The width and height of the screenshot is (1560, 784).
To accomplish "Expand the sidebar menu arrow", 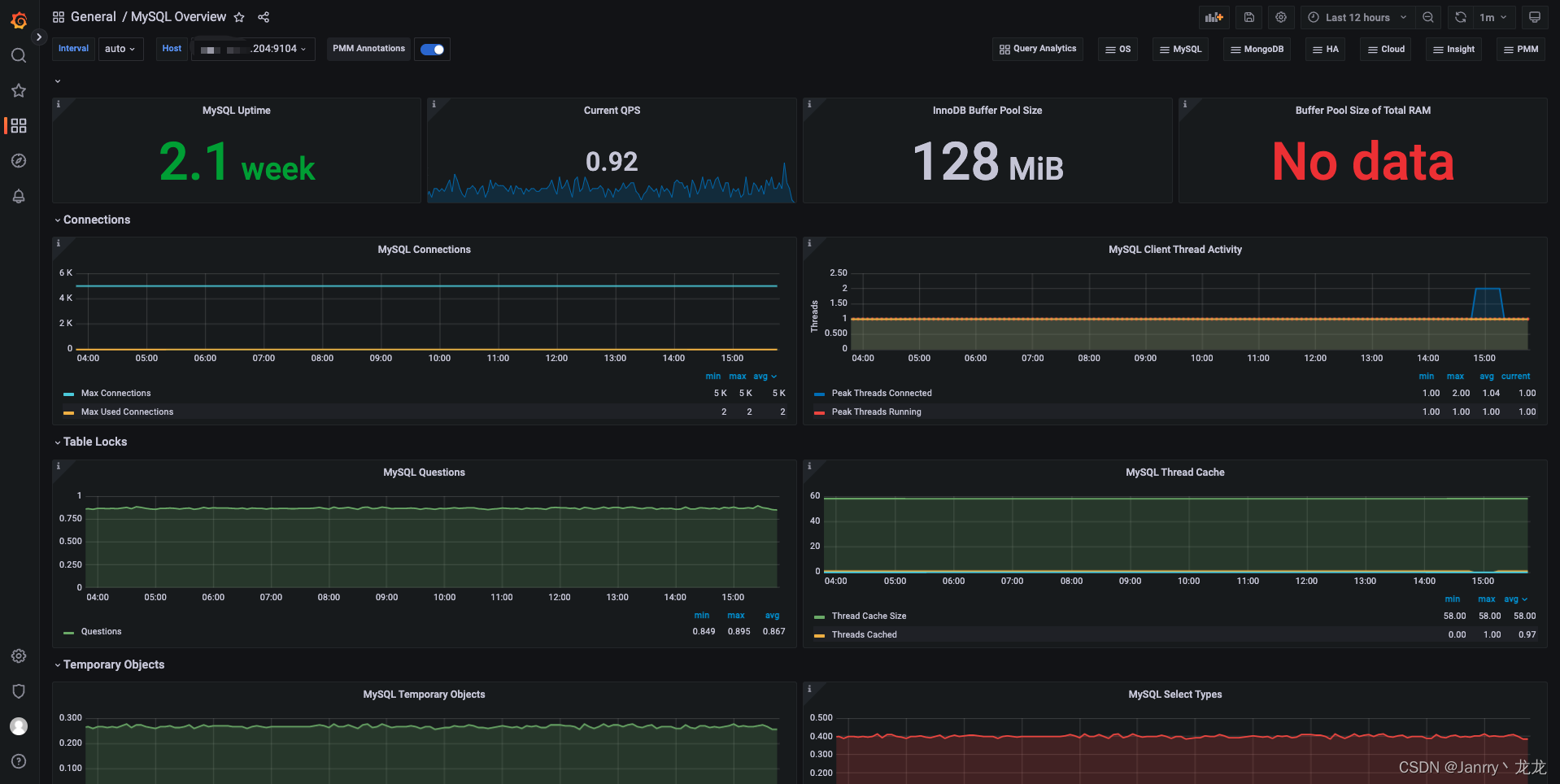I will coord(39,37).
